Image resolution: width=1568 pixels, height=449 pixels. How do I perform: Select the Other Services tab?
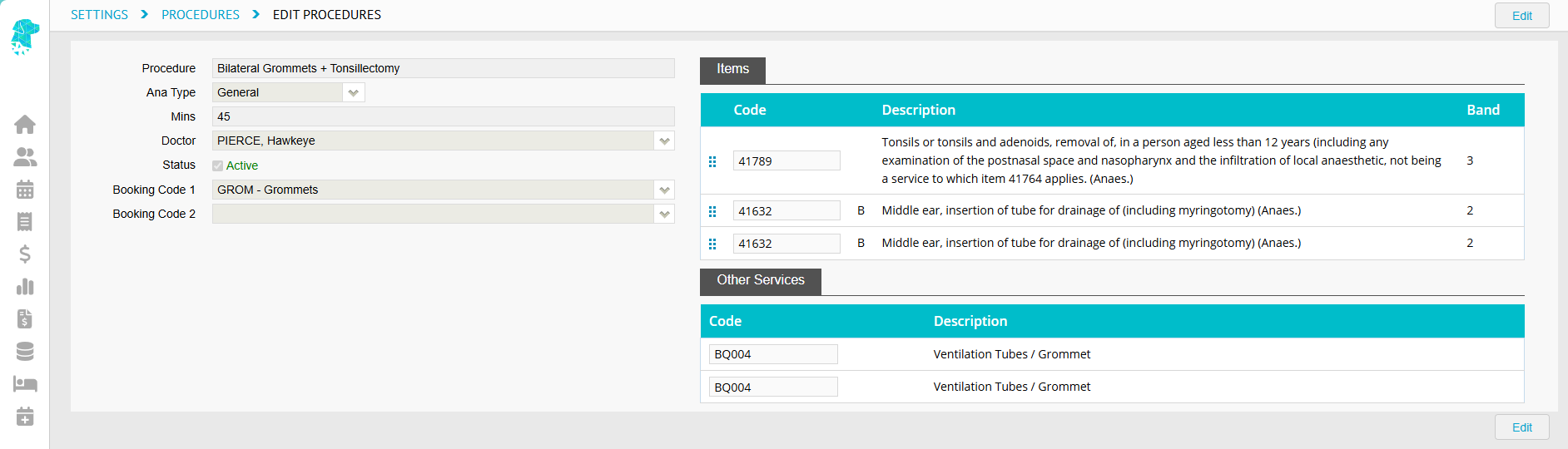761,281
